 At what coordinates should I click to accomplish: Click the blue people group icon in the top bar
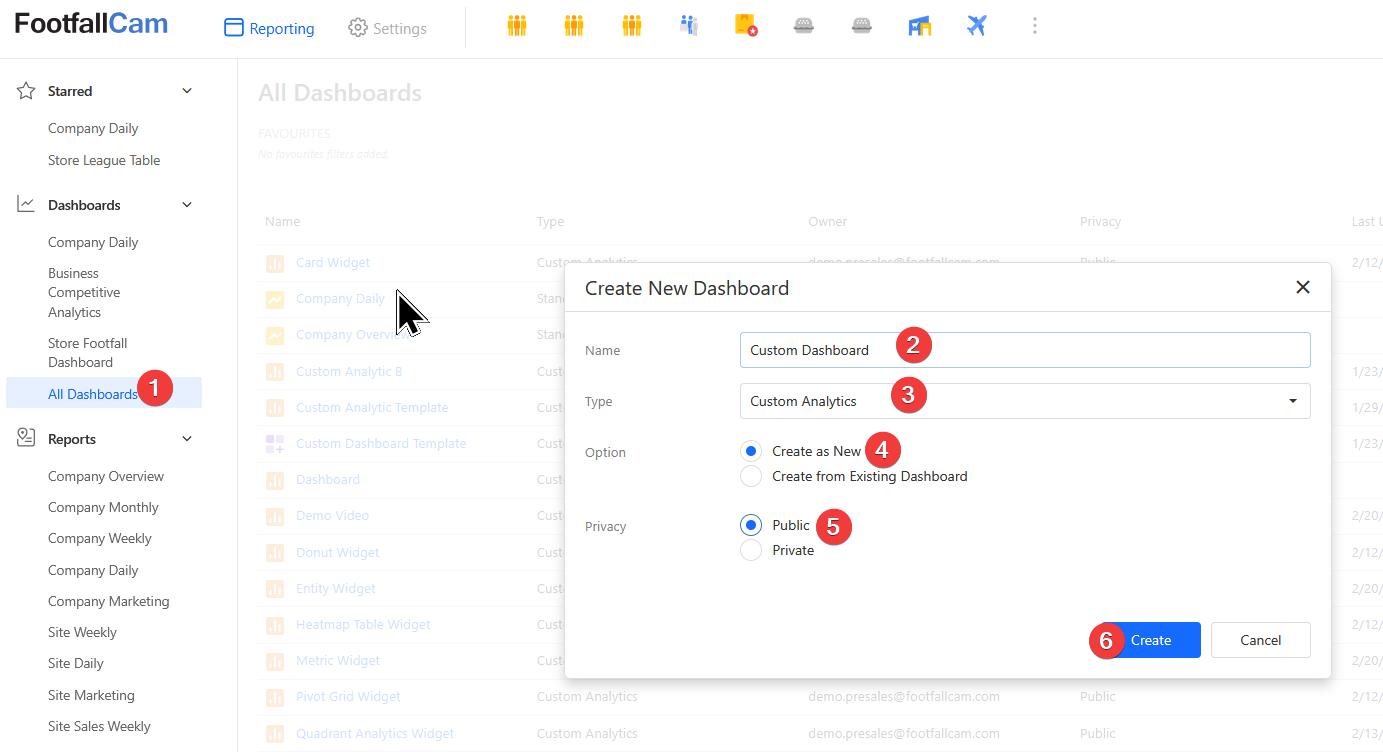(x=689, y=26)
